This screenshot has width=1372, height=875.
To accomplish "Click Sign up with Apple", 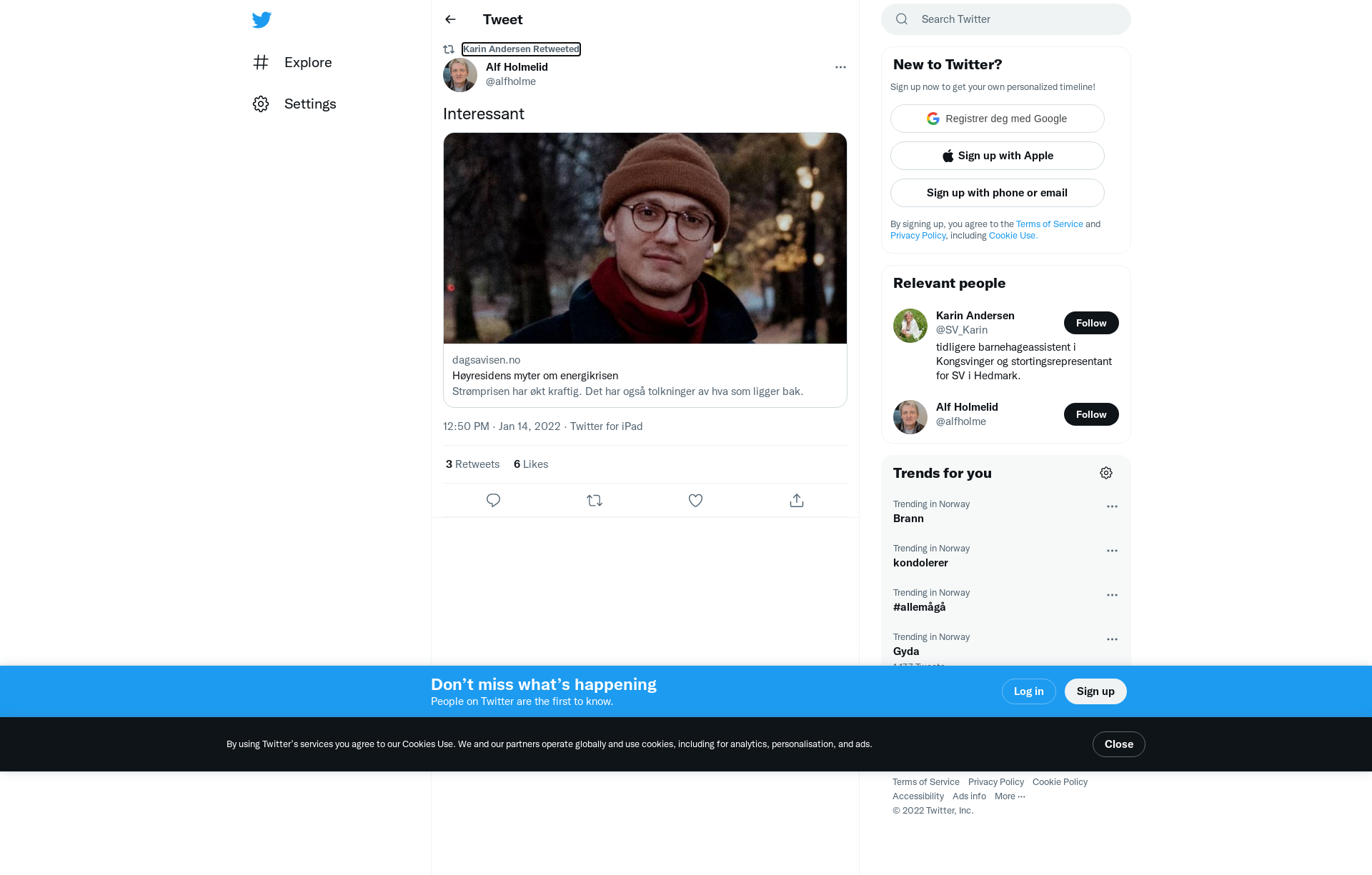I will 997,156.
